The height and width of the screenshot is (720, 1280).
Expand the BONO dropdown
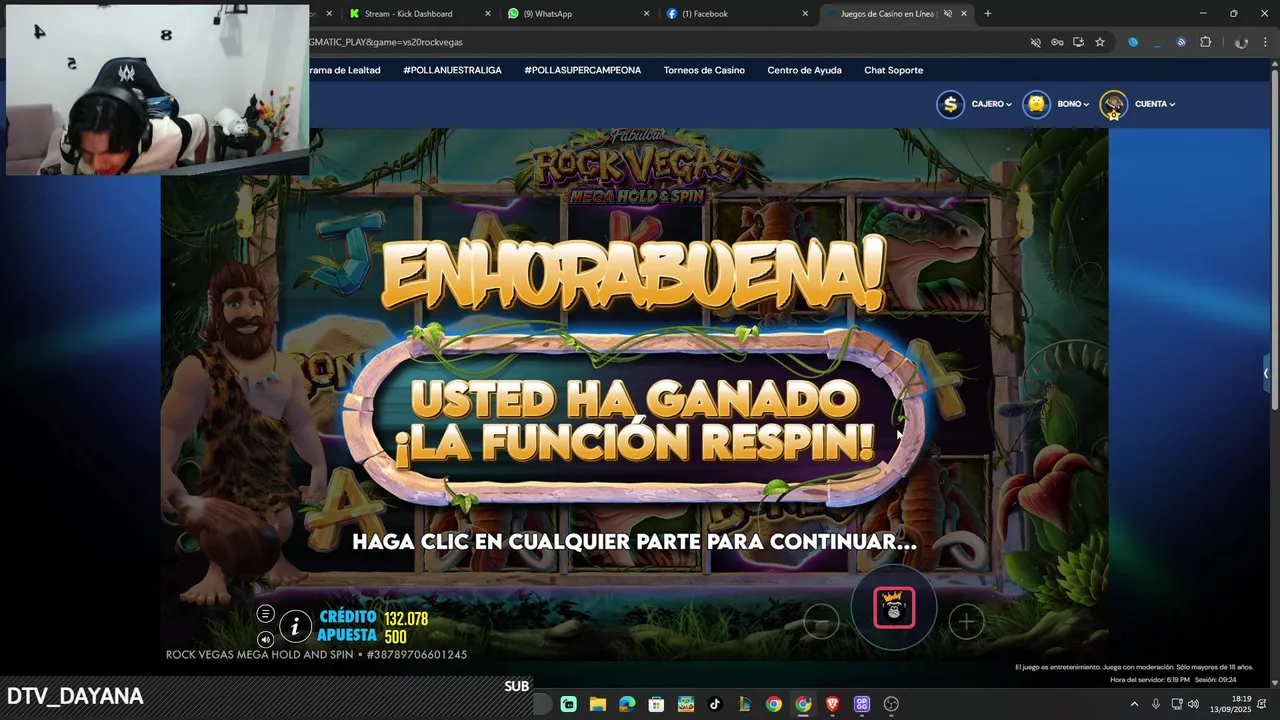(x=1073, y=104)
